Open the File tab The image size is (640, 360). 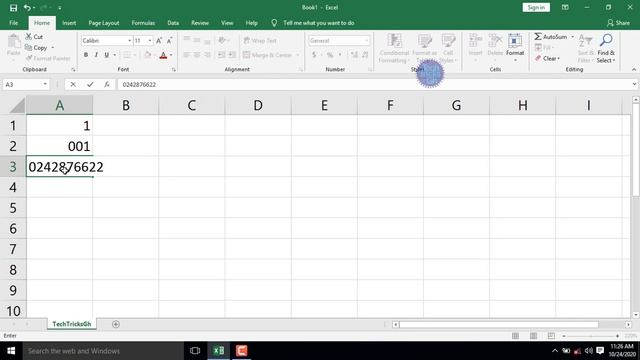(13, 23)
